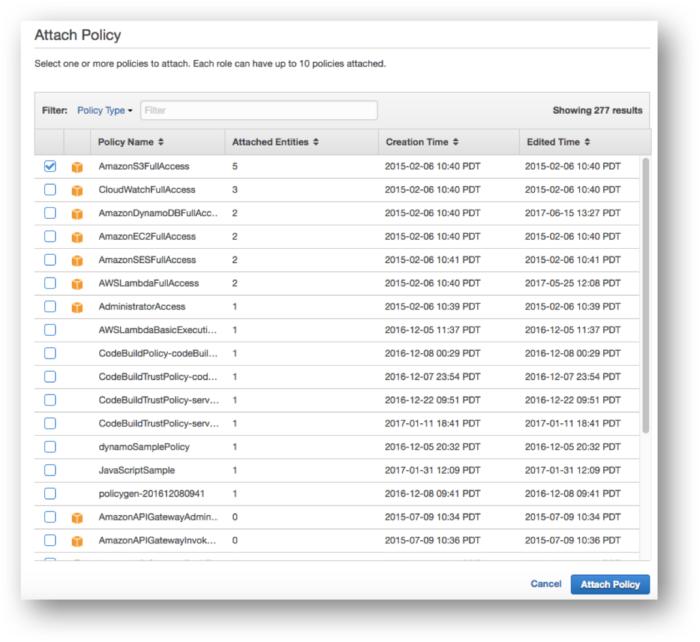Click the JavaScriptSample policy name

pos(137,470)
